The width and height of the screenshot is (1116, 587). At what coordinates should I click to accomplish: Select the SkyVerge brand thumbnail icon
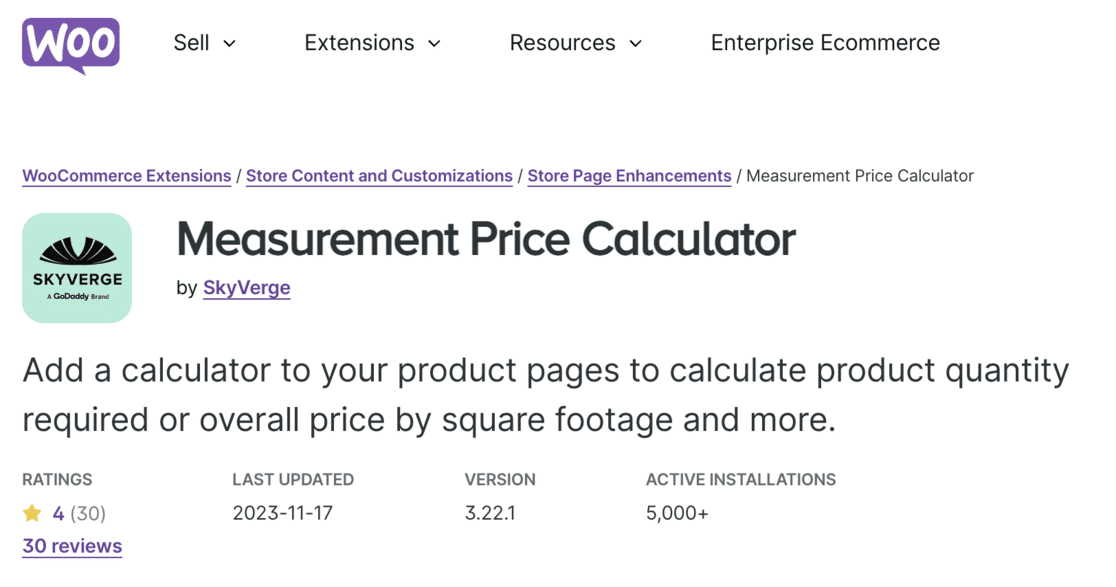pos(76,267)
